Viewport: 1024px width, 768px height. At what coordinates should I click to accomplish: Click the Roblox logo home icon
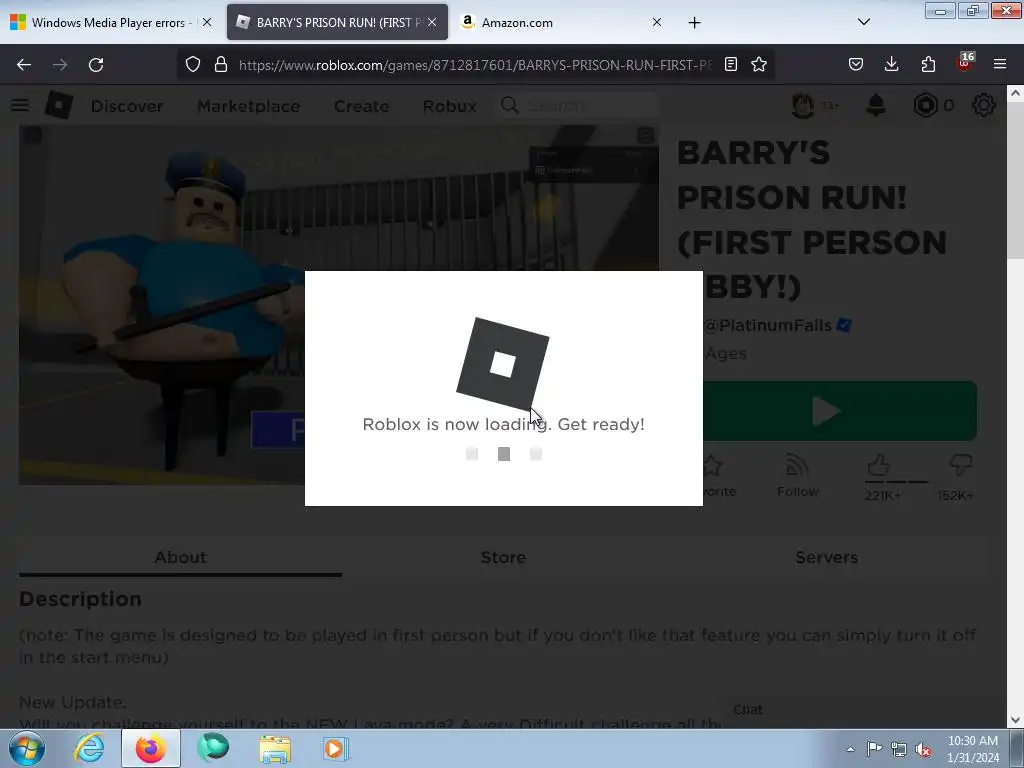pos(59,105)
